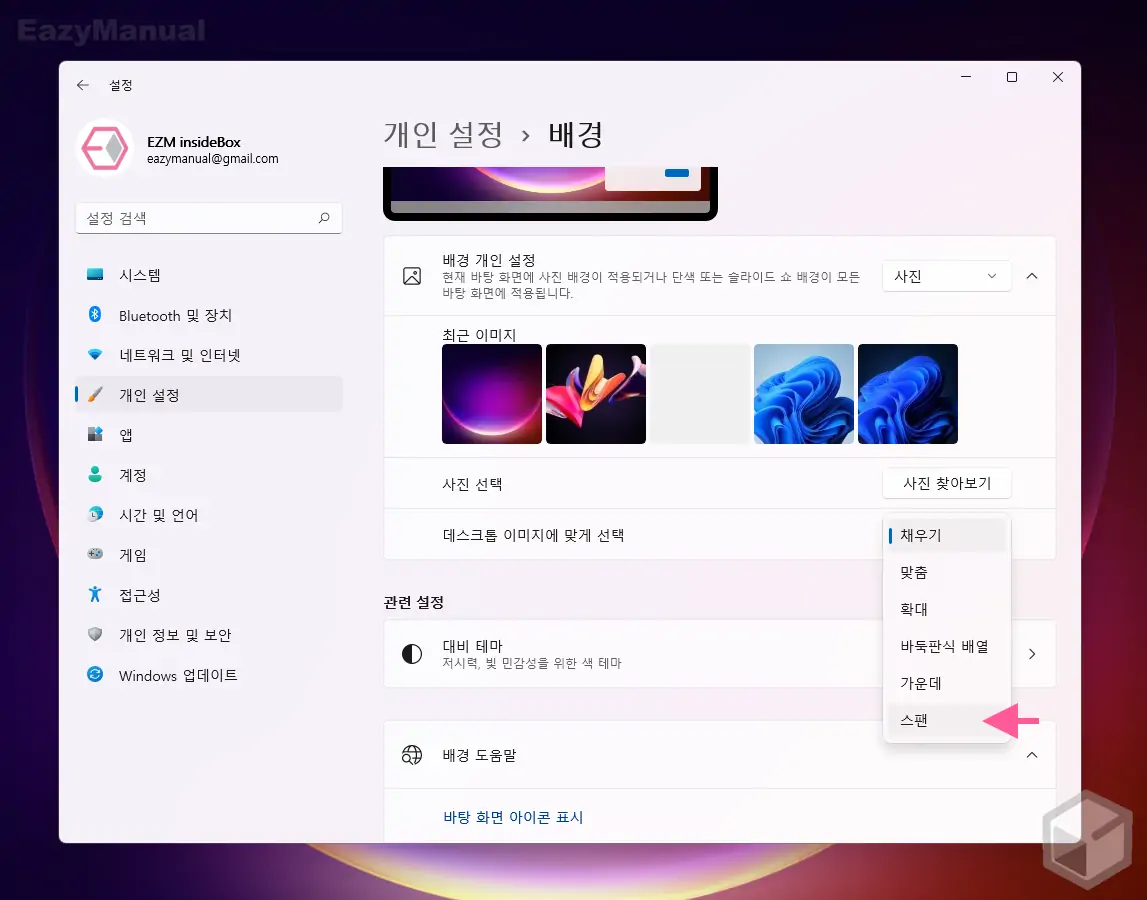1147x900 pixels.
Task: Click the 사진 찾아보기 button
Action: (946, 482)
